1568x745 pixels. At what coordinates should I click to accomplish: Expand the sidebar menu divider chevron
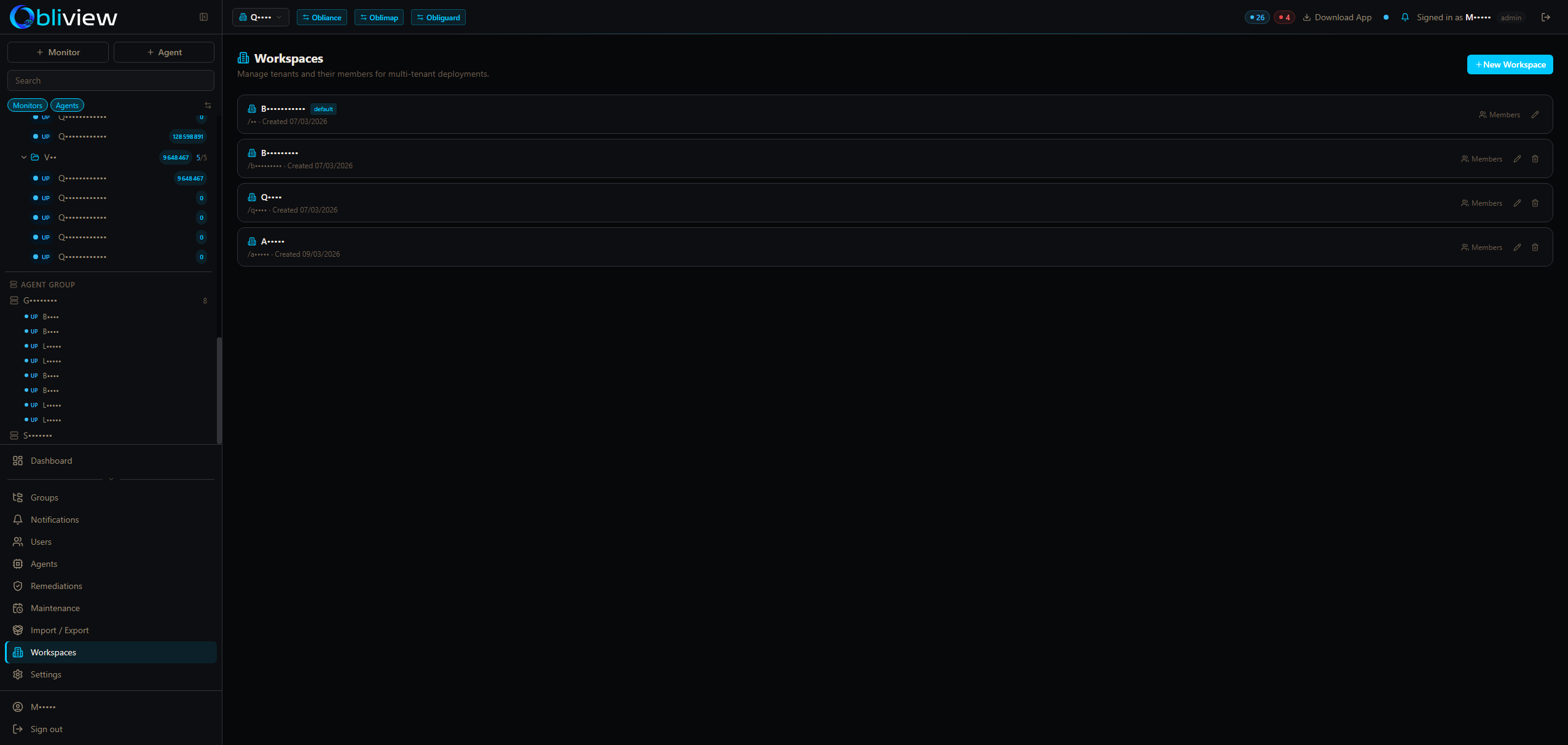[x=111, y=479]
